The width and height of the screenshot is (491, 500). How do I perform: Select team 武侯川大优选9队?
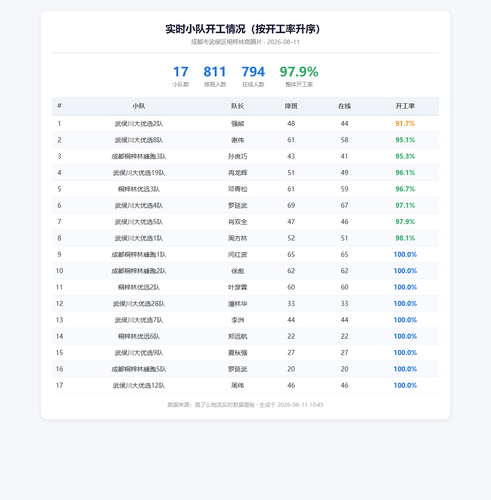click(x=139, y=353)
